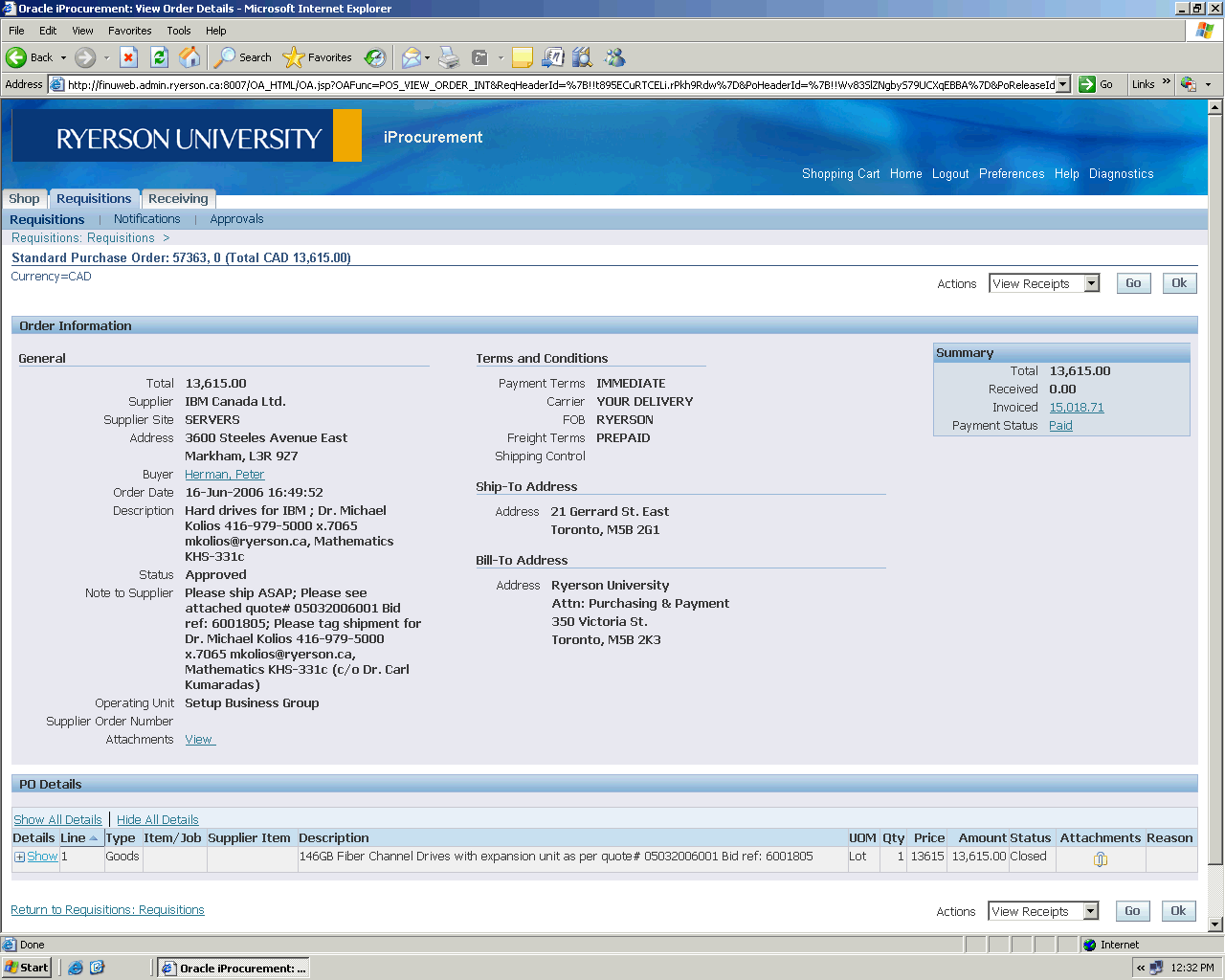Click the Favorites star icon
Screen dimensions: 1225x980
(294, 57)
